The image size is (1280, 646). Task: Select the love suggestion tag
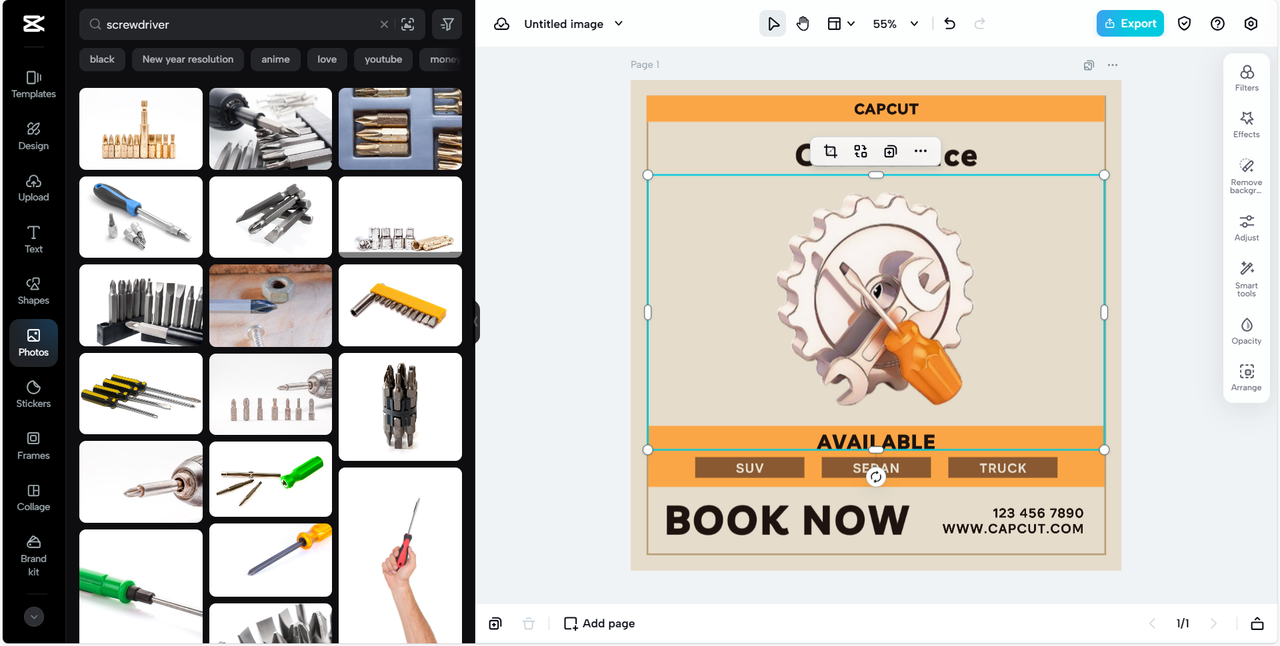[x=327, y=59]
